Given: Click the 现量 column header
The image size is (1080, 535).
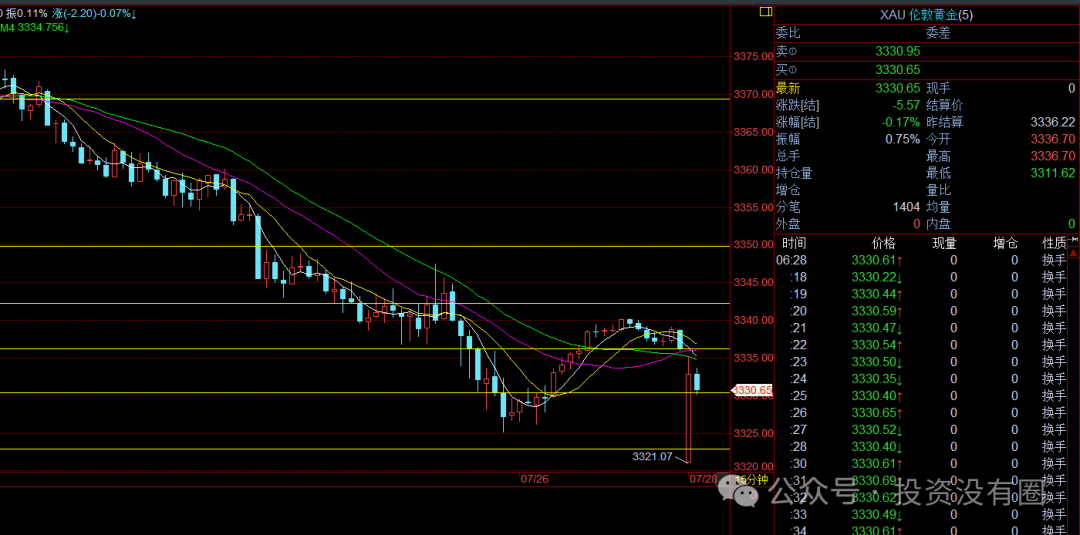Looking at the screenshot, I should click(945, 243).
